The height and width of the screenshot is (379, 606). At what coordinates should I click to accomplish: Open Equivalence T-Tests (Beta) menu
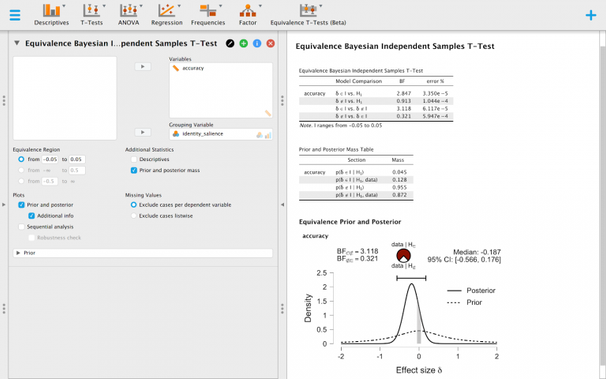pyautogui.click(x=308, y=15)
